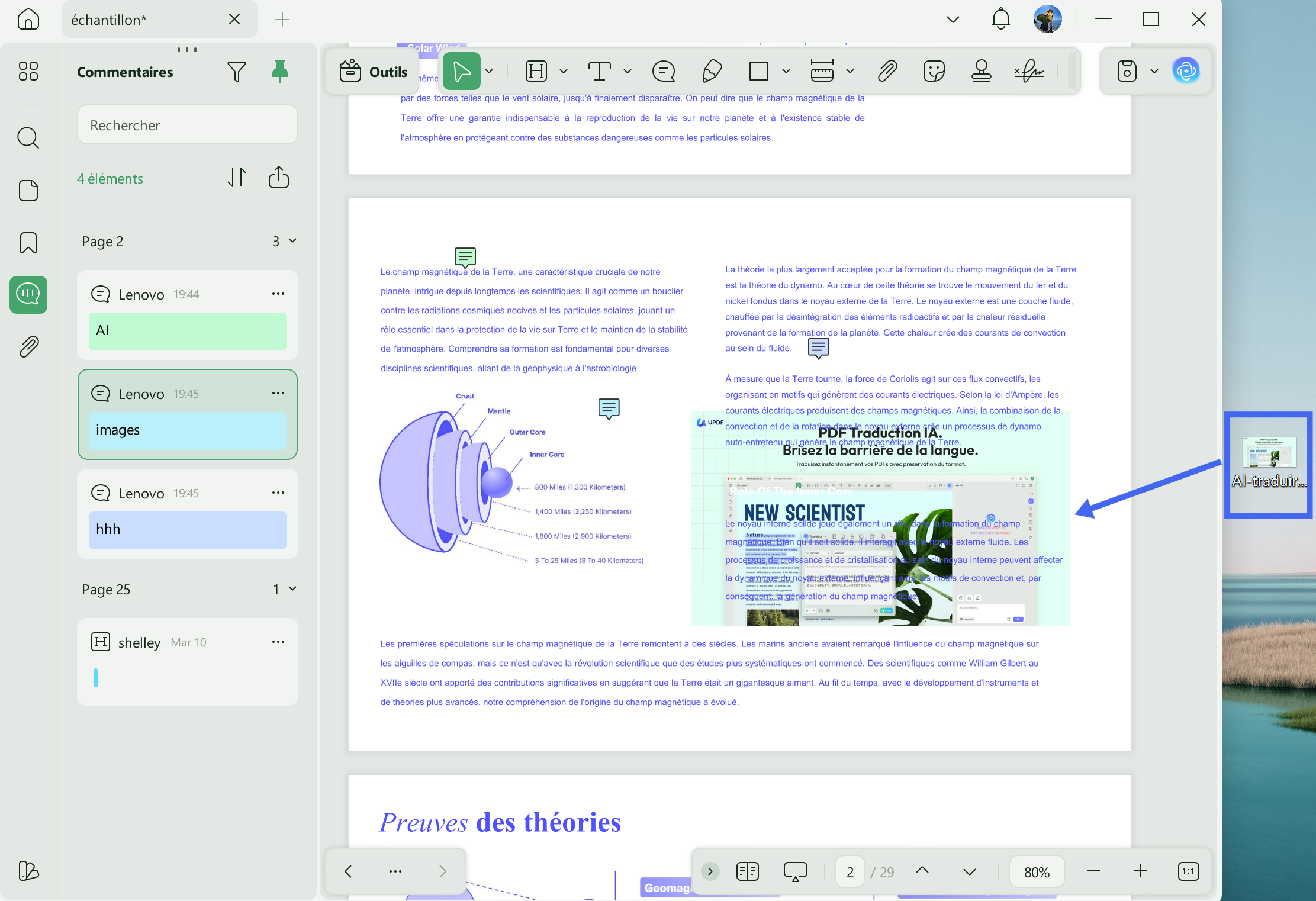
Task: Close the échantillon* tab
Action: point(234,20)
